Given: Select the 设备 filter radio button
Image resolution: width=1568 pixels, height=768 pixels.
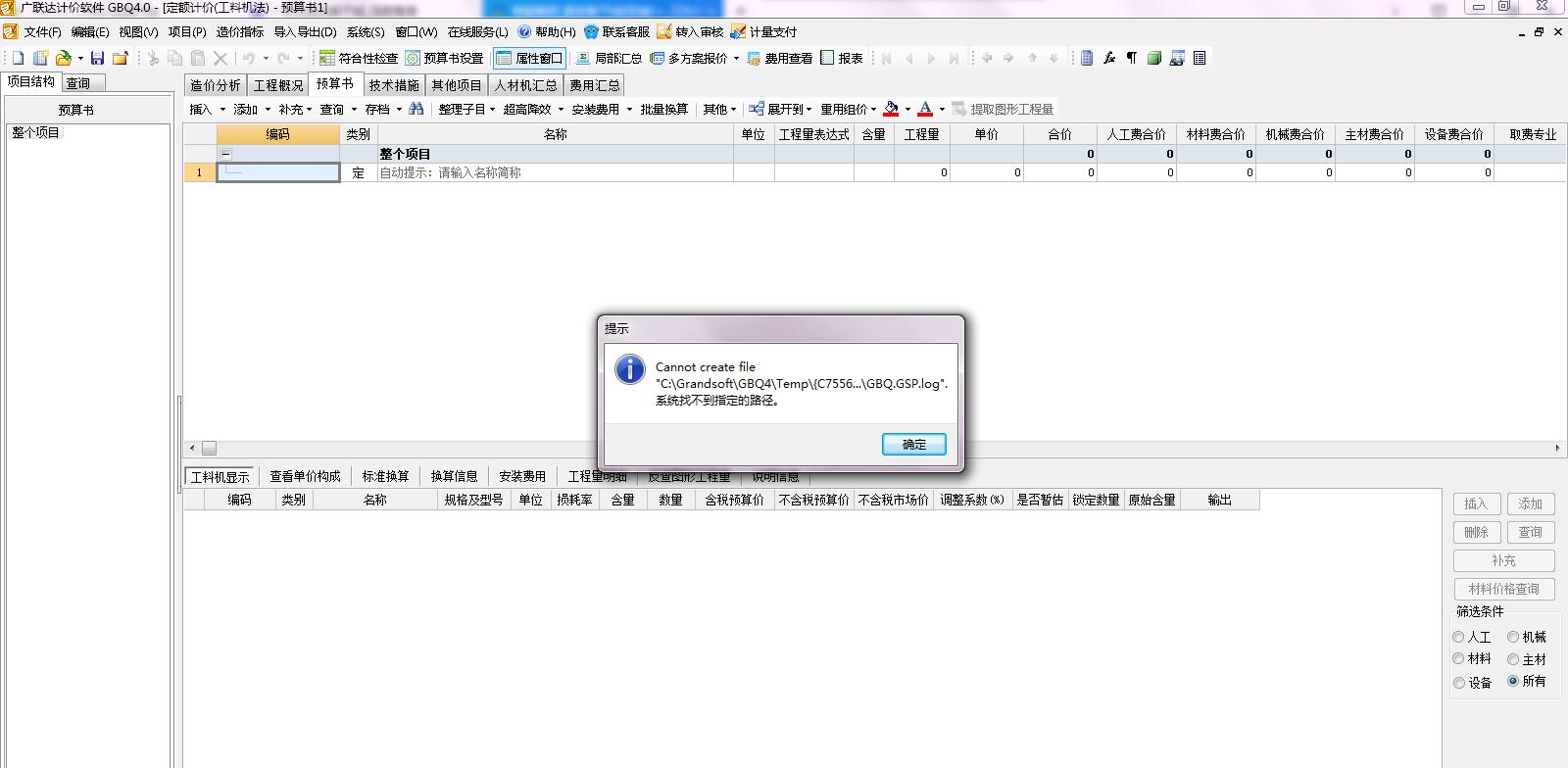Looking at the screenshot, I should point(1459,683).
